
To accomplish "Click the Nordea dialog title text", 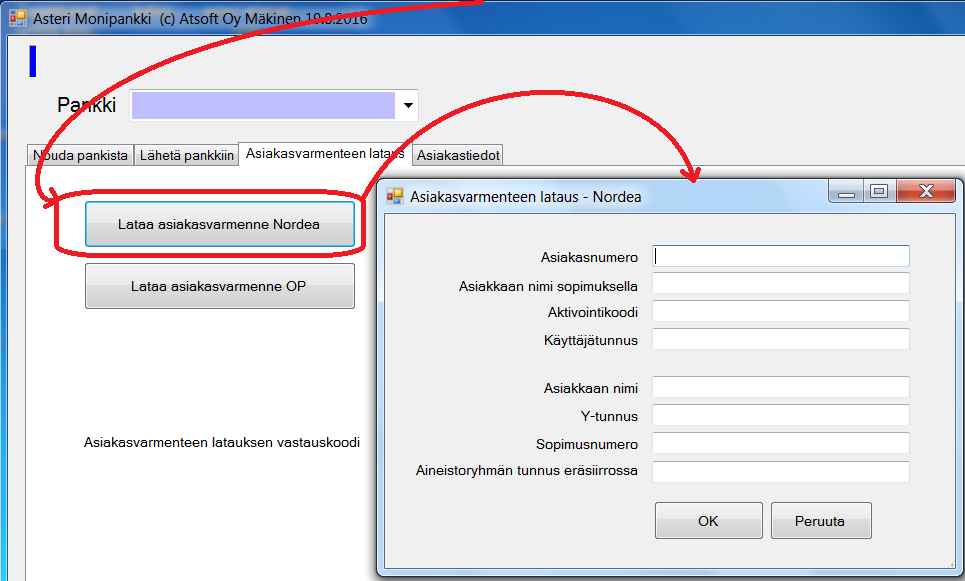I will click(x=526, y=197).
